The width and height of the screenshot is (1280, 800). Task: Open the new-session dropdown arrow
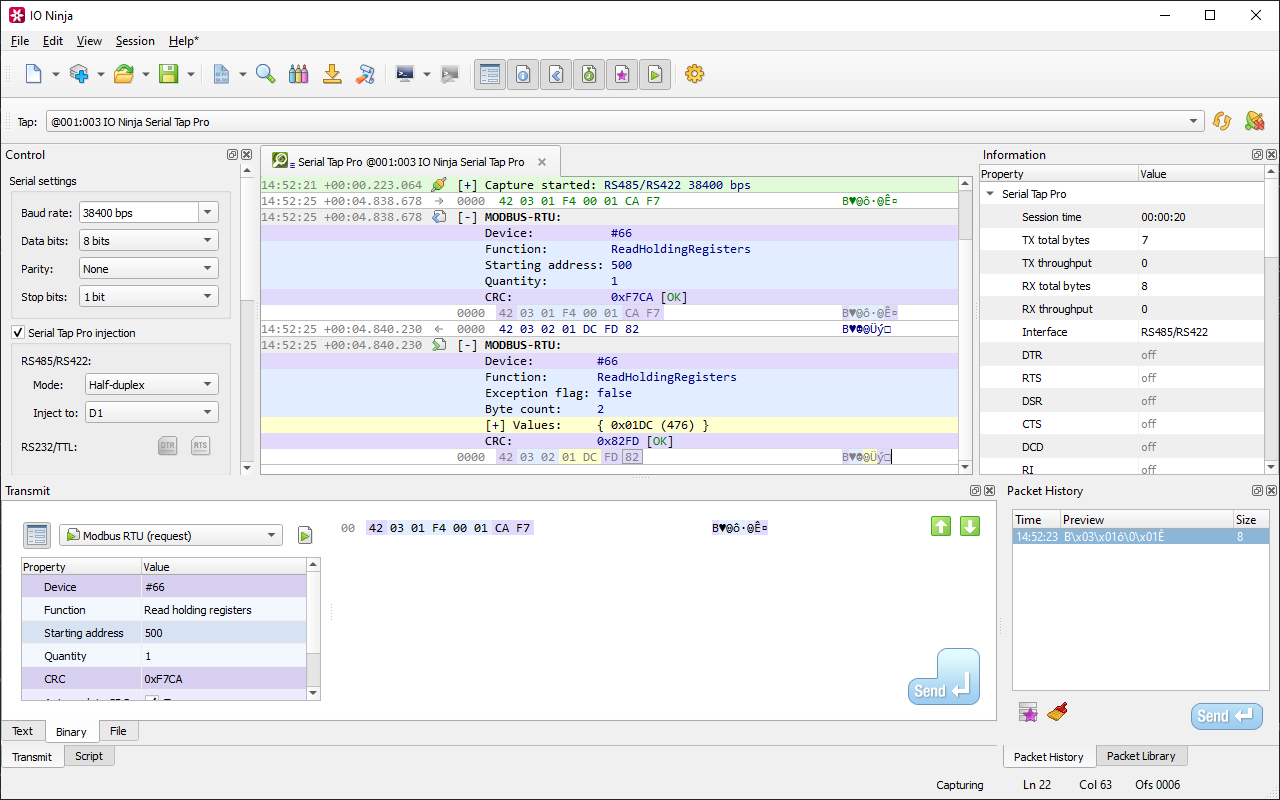click(x=55, y=74)
